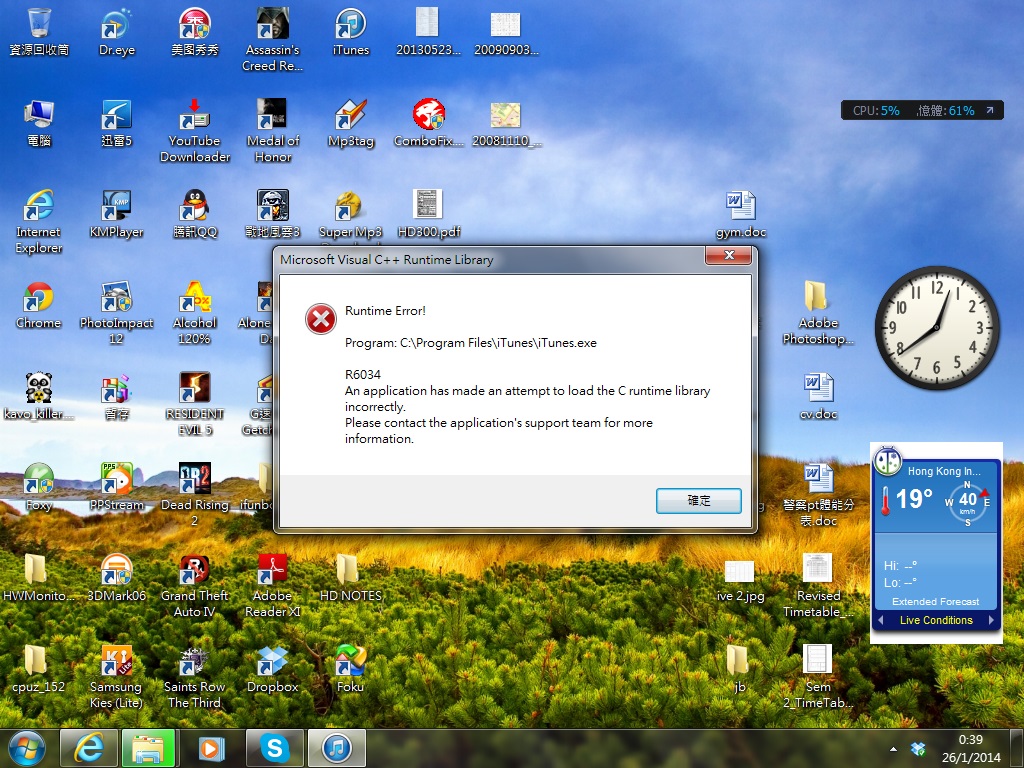Select the Mp3tag desktop icon
The height and width of the screenshot is (768, 1024).
351,123
